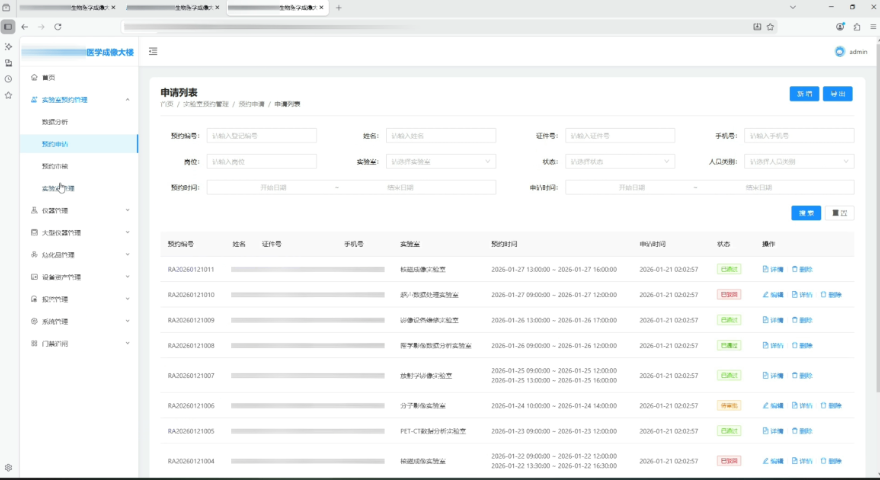
Task: Go back using browser back arrow
Action: 25,26
